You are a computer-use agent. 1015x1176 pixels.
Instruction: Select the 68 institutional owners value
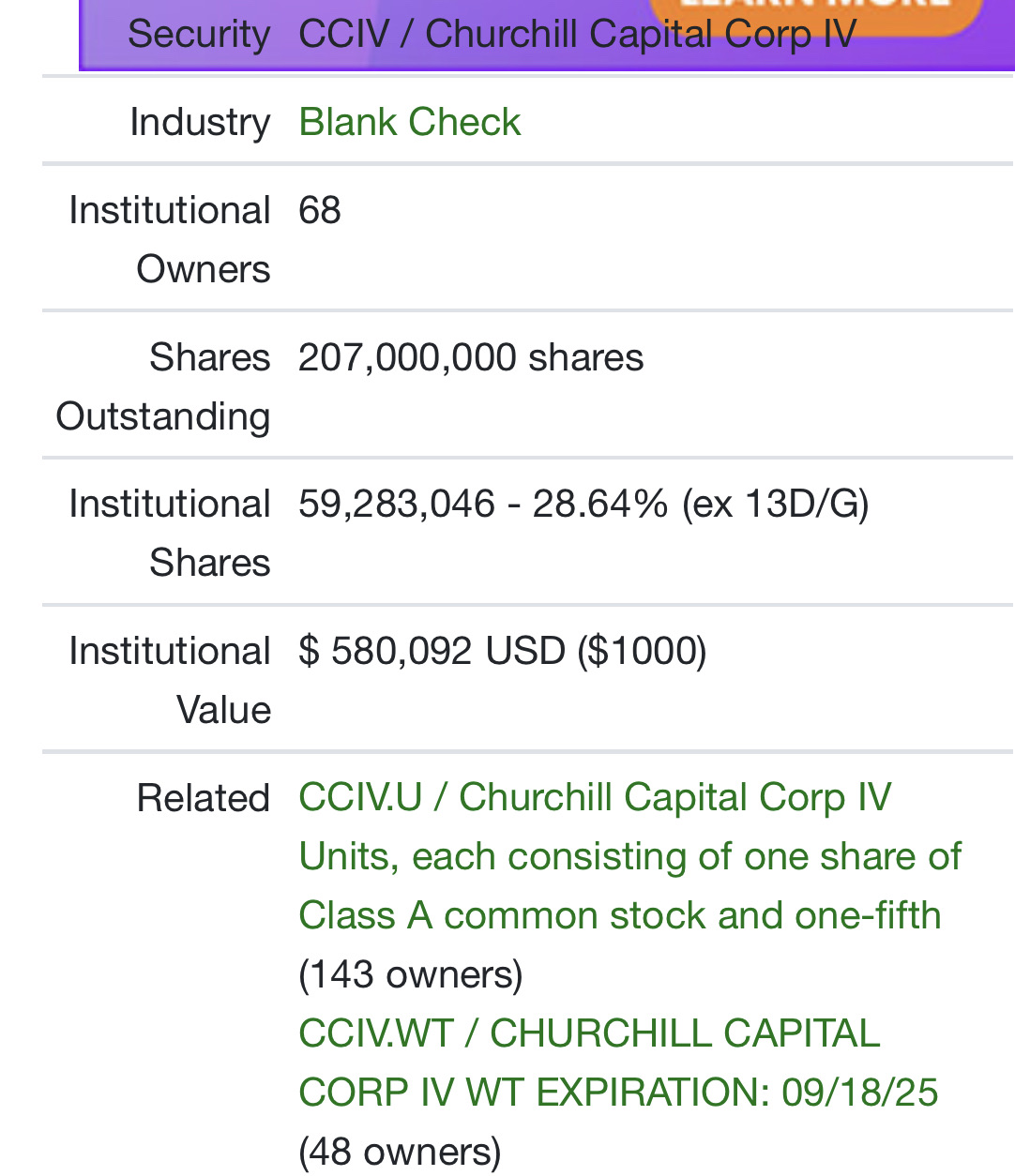pyautogui.click(x=320, y=210)
